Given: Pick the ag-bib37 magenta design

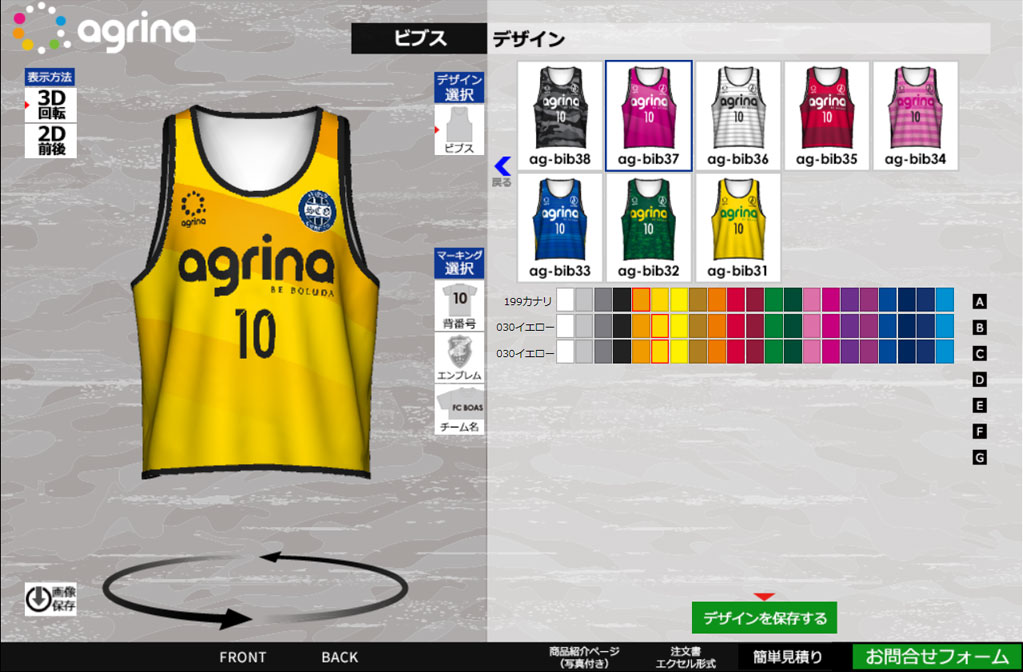Looking at the screenshot, I should pyautogui.click(x=649, y=115).
